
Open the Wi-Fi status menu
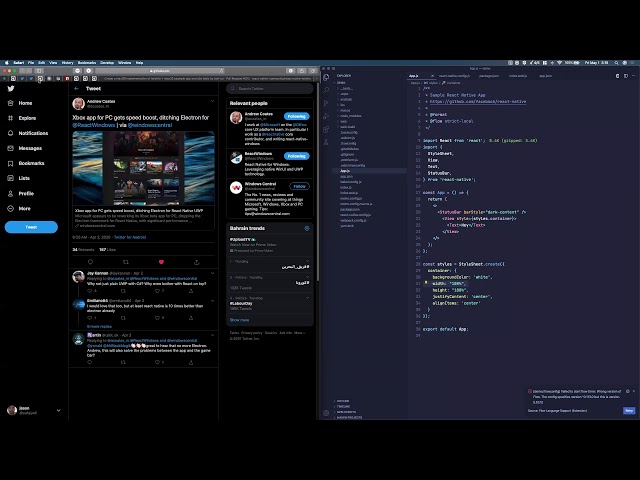(x=560, y=63)
